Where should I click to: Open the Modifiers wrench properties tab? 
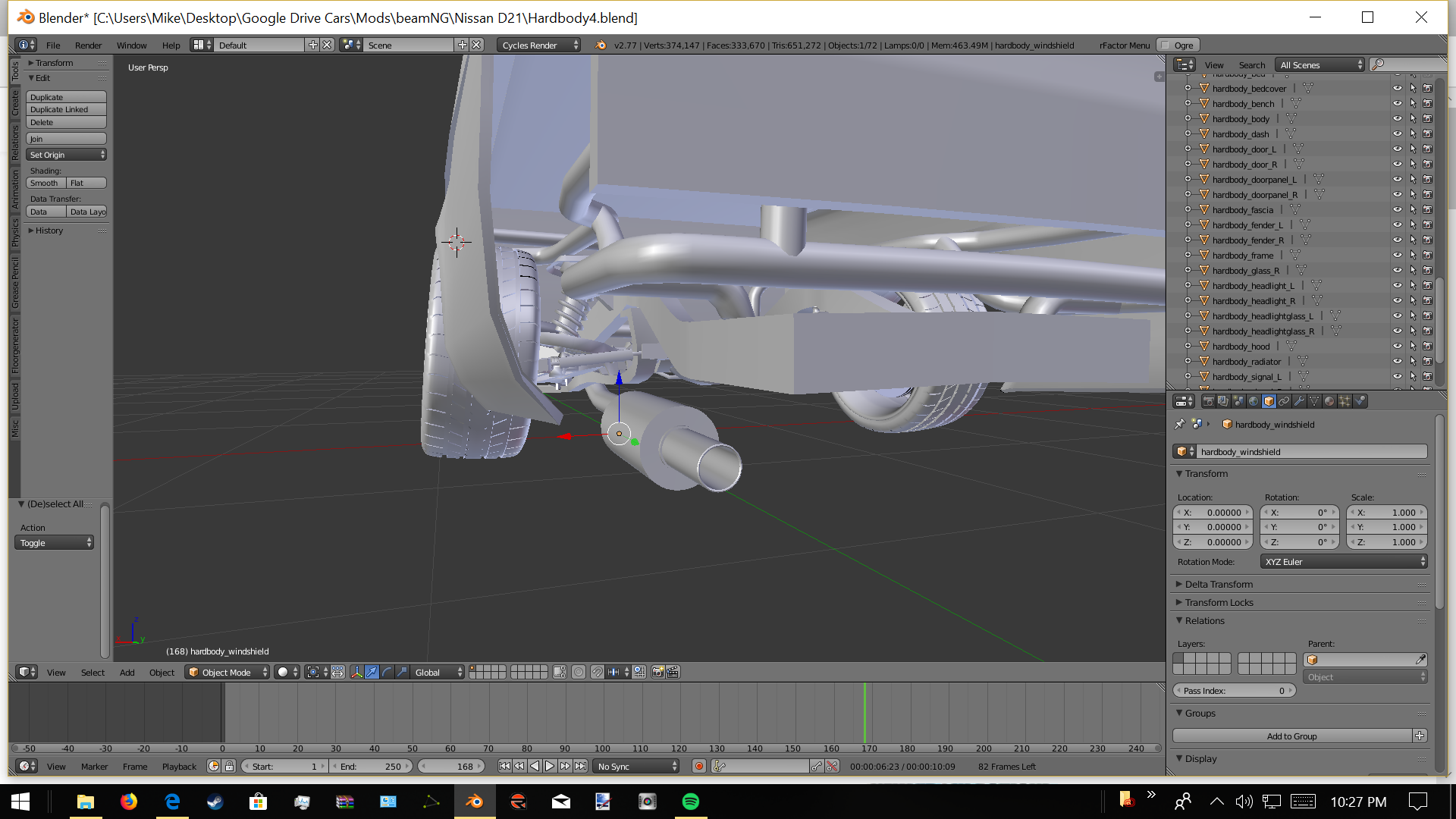(x=1299, y=401)
